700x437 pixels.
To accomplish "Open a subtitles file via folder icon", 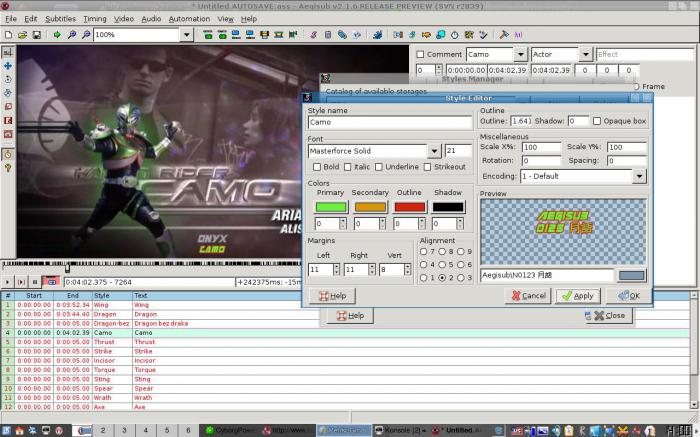I will (x=22, y=34).
